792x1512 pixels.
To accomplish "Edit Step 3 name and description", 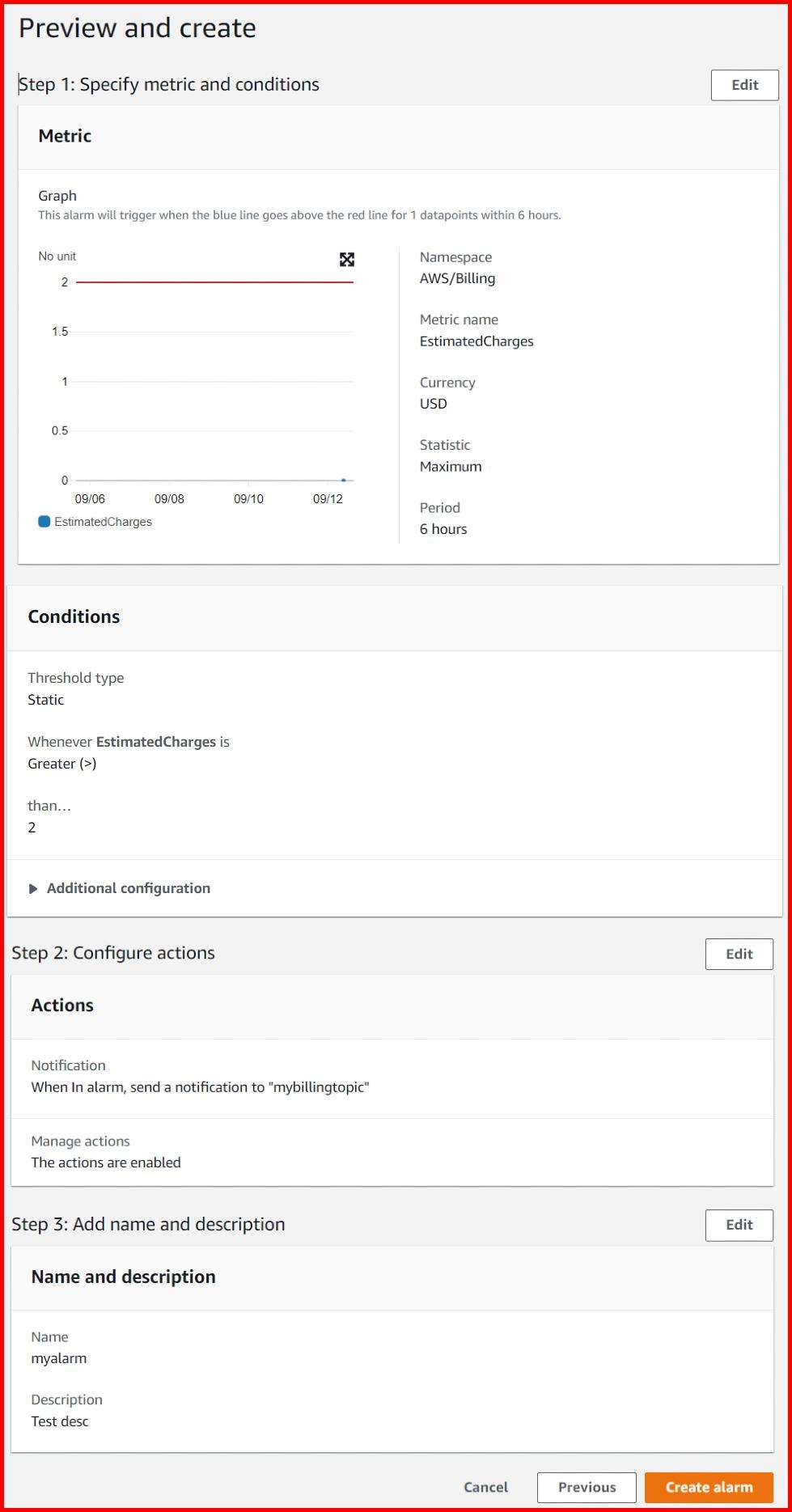I will (739, 1225).
